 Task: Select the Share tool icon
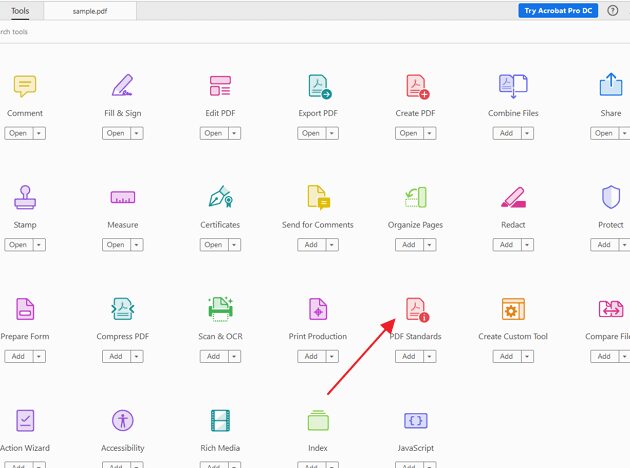(x=611, y=84)
